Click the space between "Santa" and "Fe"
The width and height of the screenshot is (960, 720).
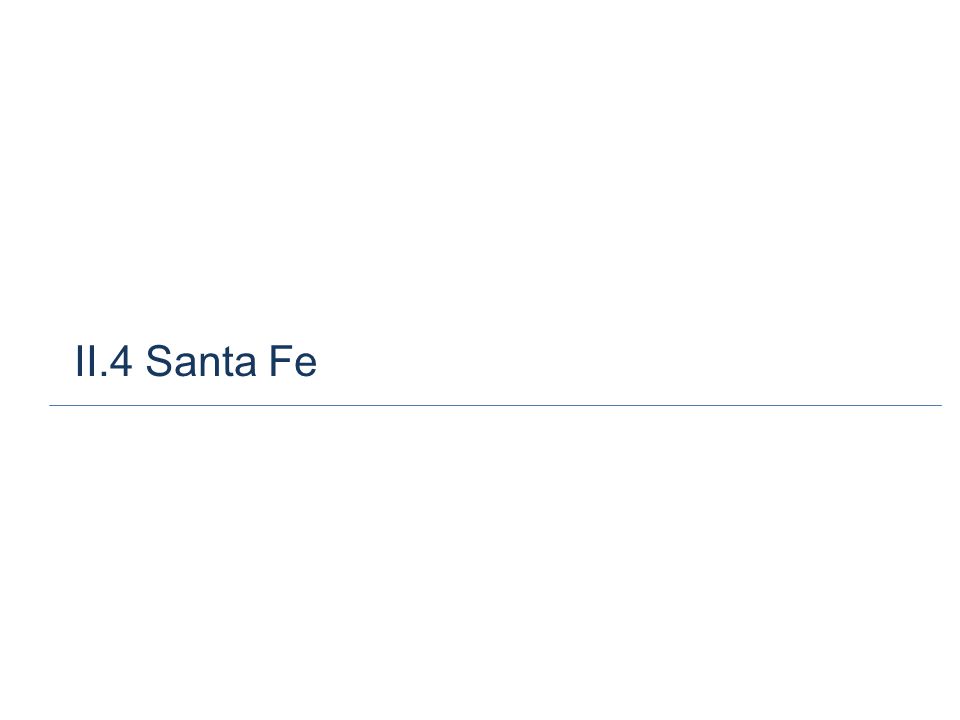[263, 361]
